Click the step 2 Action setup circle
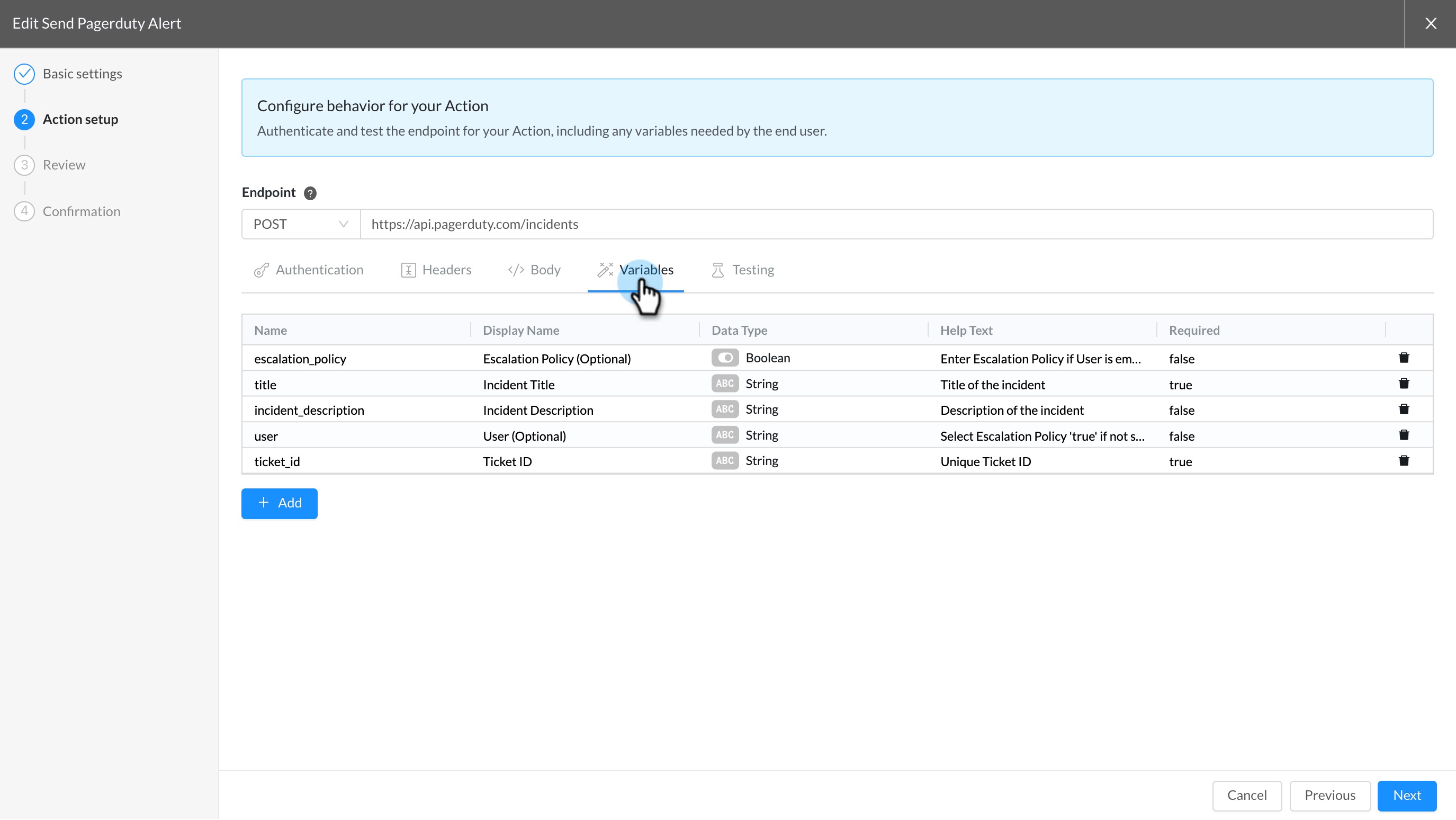 pos(24,119)
